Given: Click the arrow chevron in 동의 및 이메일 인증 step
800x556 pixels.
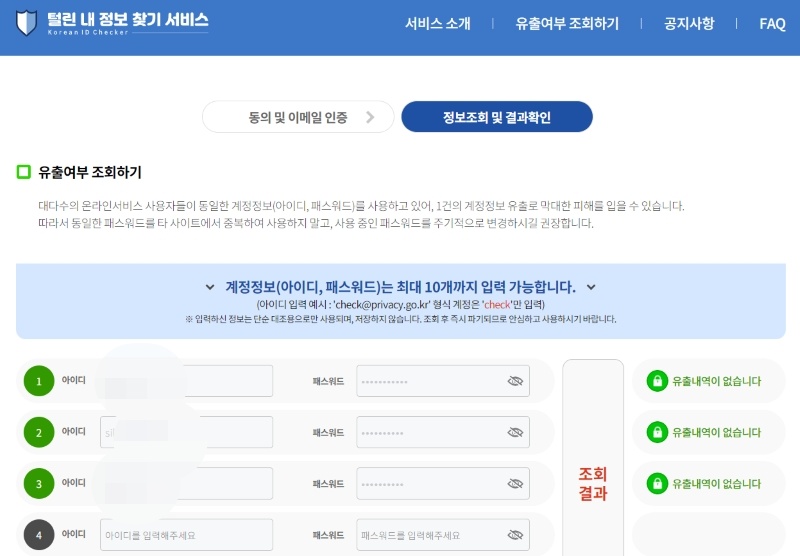Looking at the screenshot, I should [x=370, y=117].
